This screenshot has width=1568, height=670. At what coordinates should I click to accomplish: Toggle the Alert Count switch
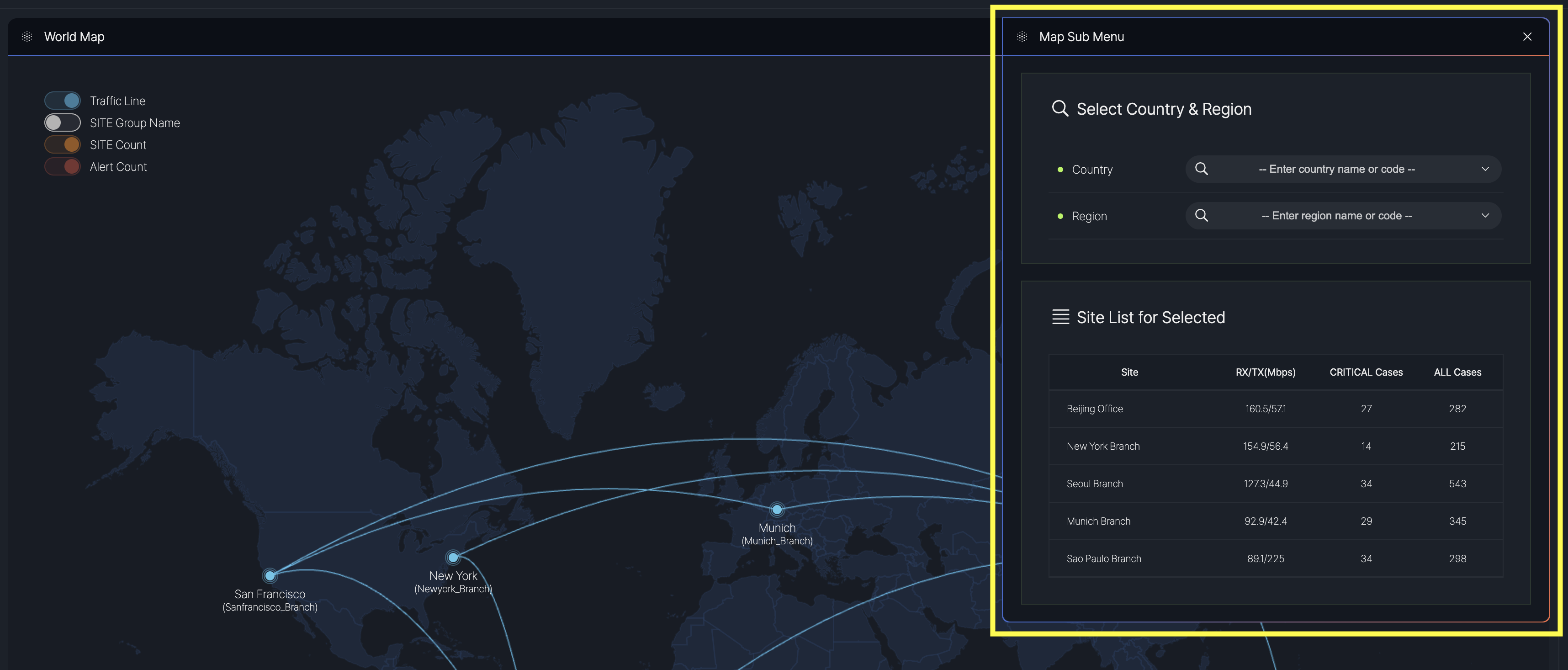tap(62, 166)
